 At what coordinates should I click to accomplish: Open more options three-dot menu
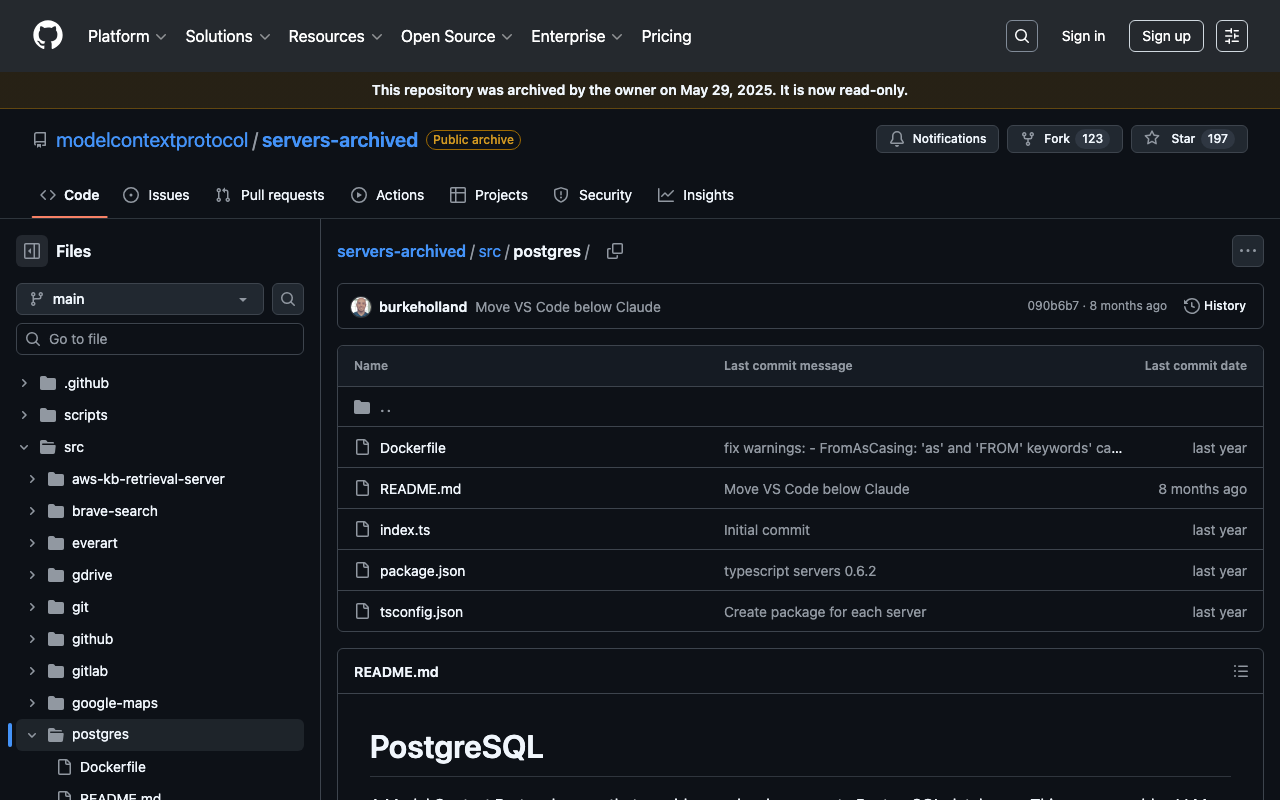[x=1247, y=251]
